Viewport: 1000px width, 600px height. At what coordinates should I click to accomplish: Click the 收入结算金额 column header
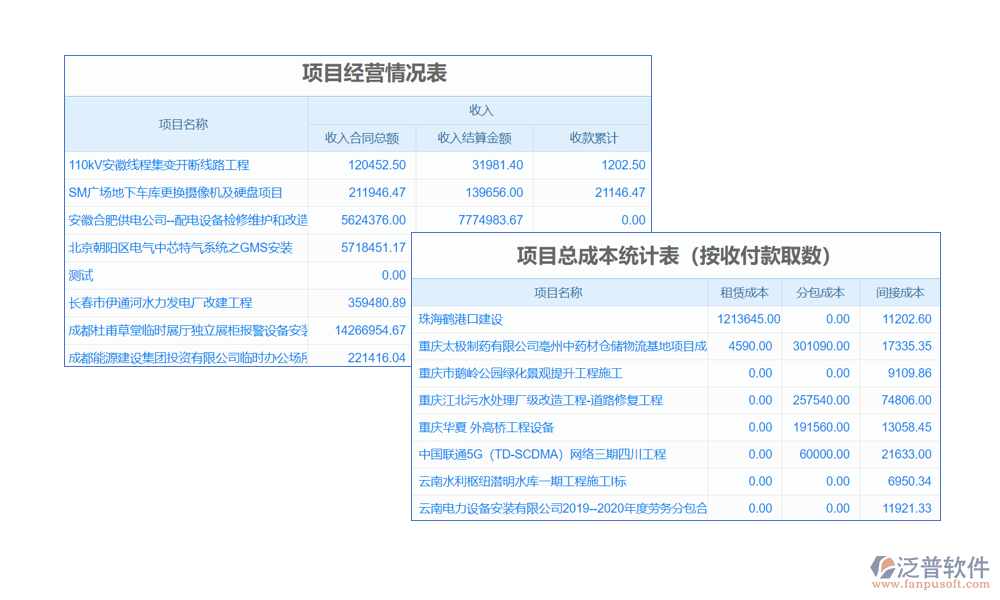[x=475, y=138]
